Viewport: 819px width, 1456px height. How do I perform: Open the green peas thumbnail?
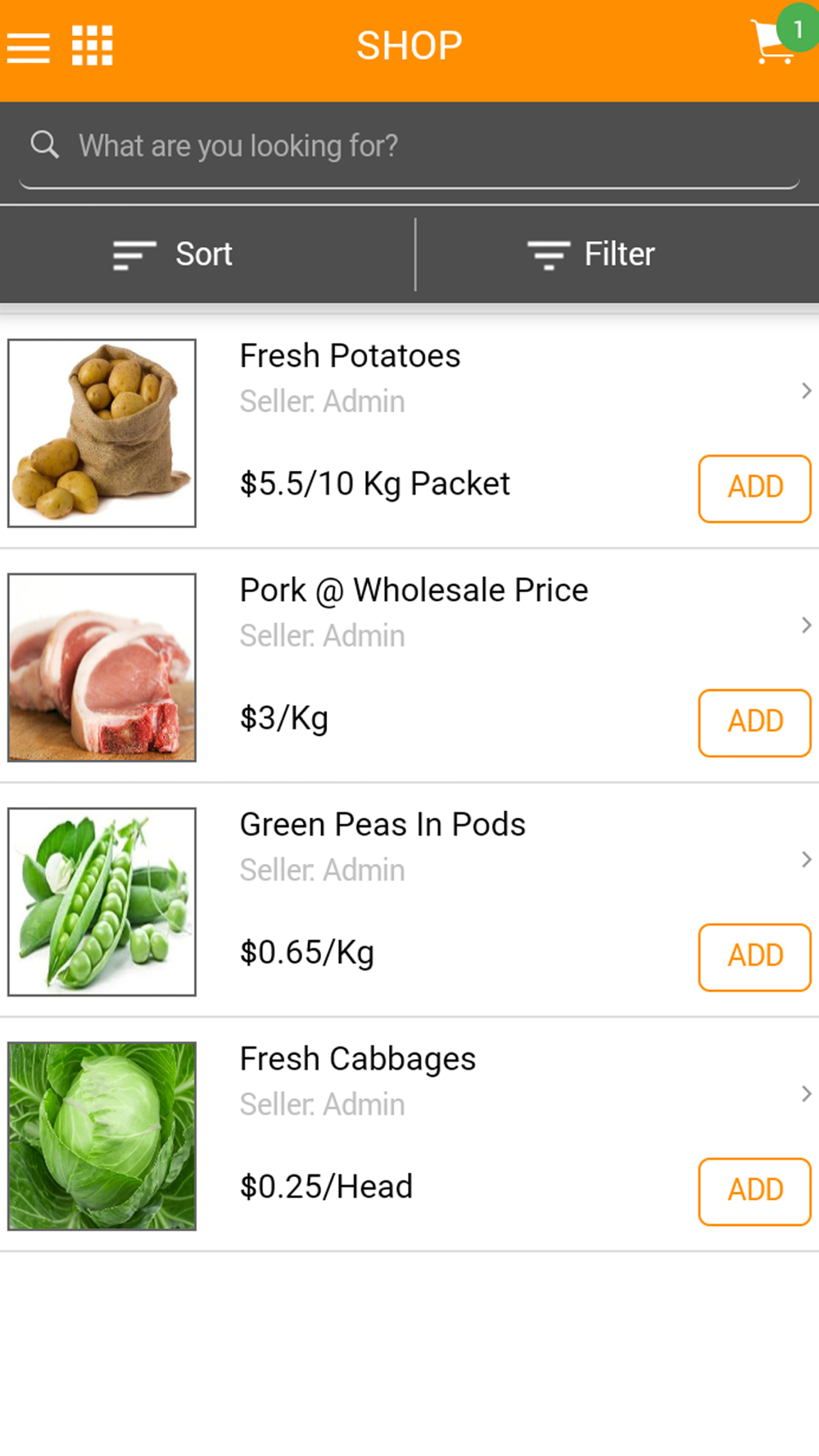coord(102,902)
